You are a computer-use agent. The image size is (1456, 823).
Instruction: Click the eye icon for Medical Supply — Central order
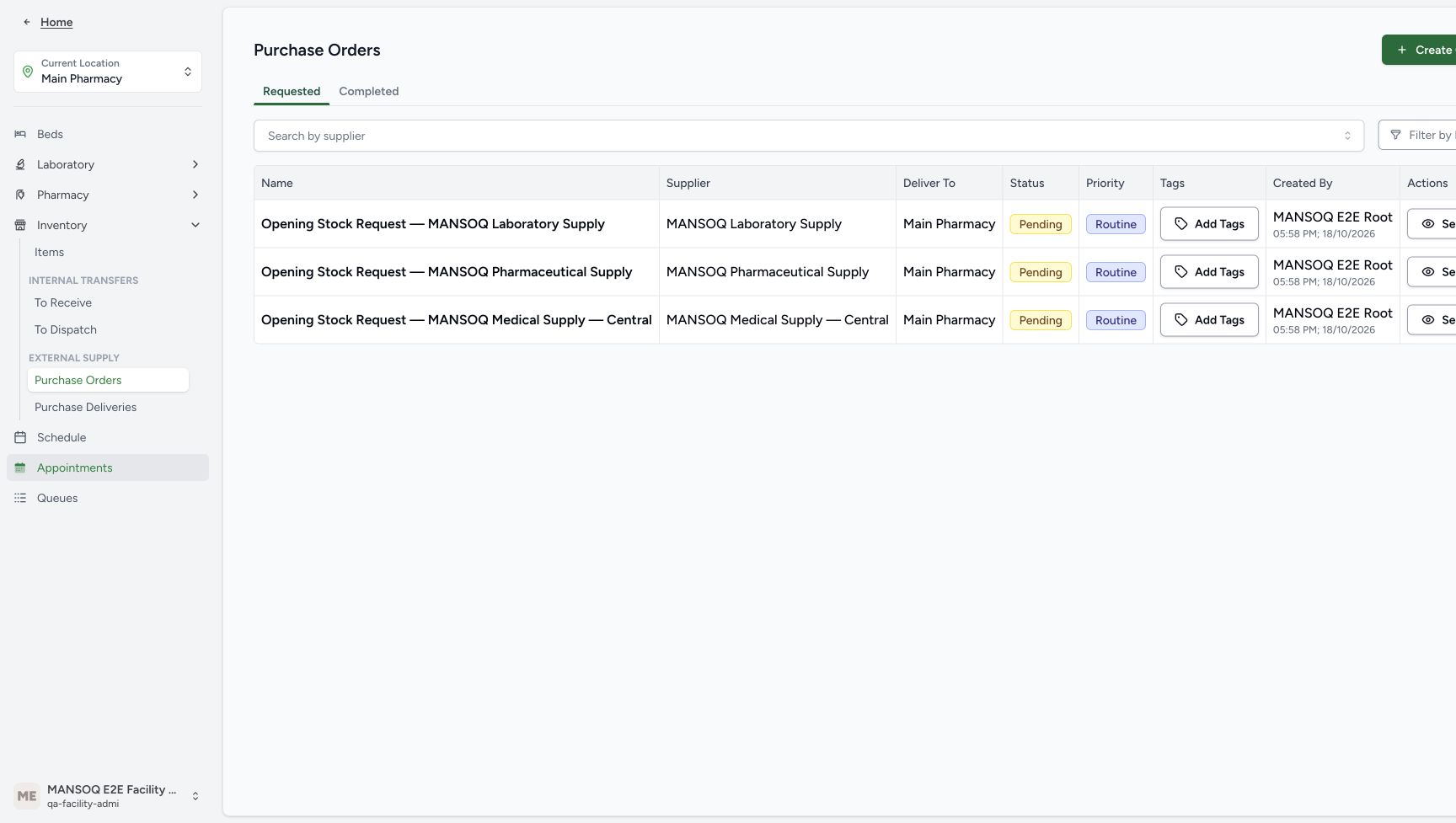(x=1428, y=320)
